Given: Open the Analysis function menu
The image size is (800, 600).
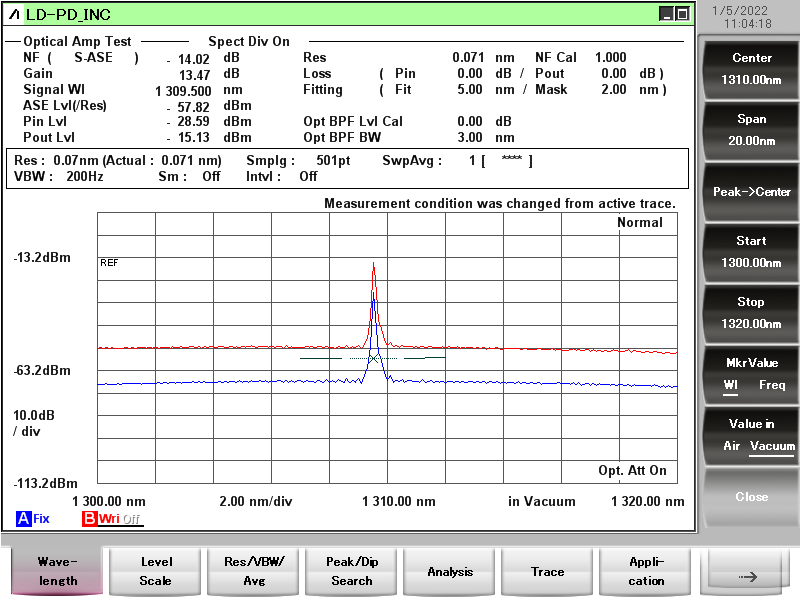Looking at the screenshot, I should (x=450, y=571).
